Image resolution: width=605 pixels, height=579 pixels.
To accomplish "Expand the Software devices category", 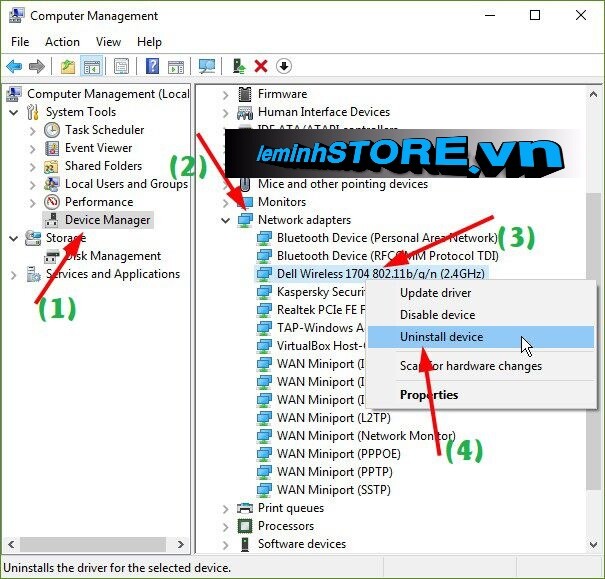I will pos(226,545).
